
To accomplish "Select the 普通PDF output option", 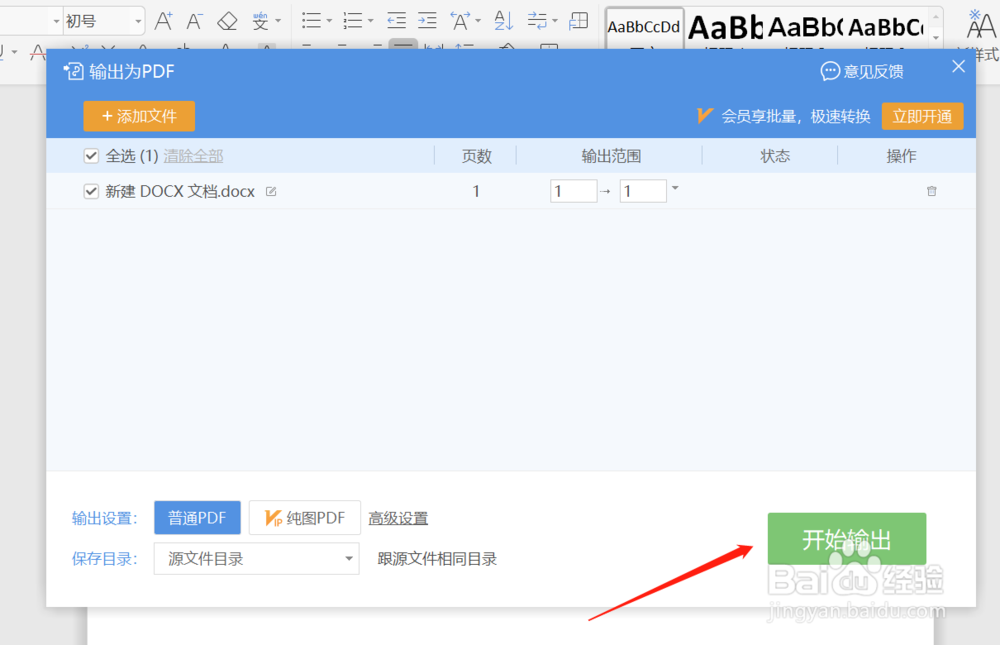I will (197, 517).
